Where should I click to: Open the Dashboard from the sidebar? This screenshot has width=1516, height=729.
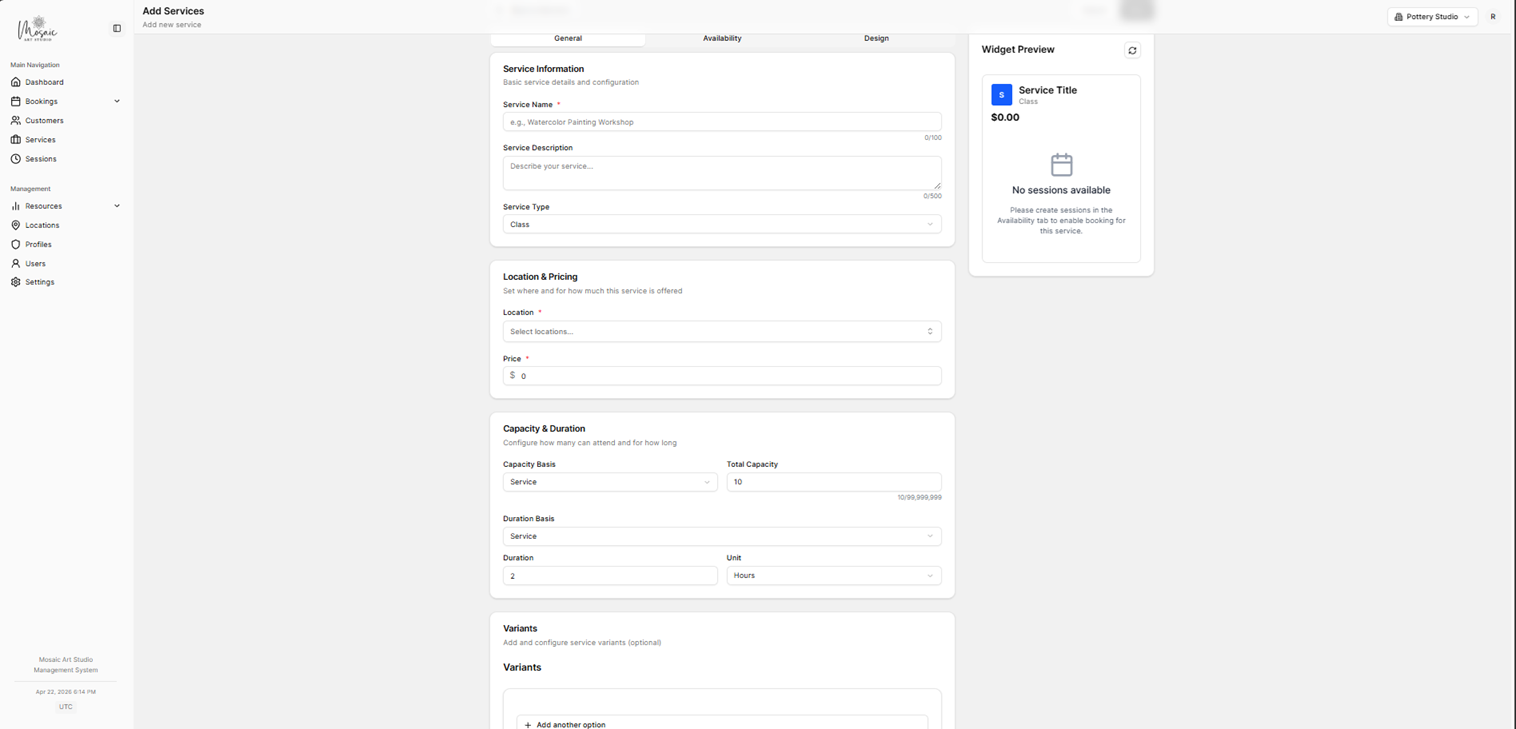pyautogui.click(x=42, y=82)
